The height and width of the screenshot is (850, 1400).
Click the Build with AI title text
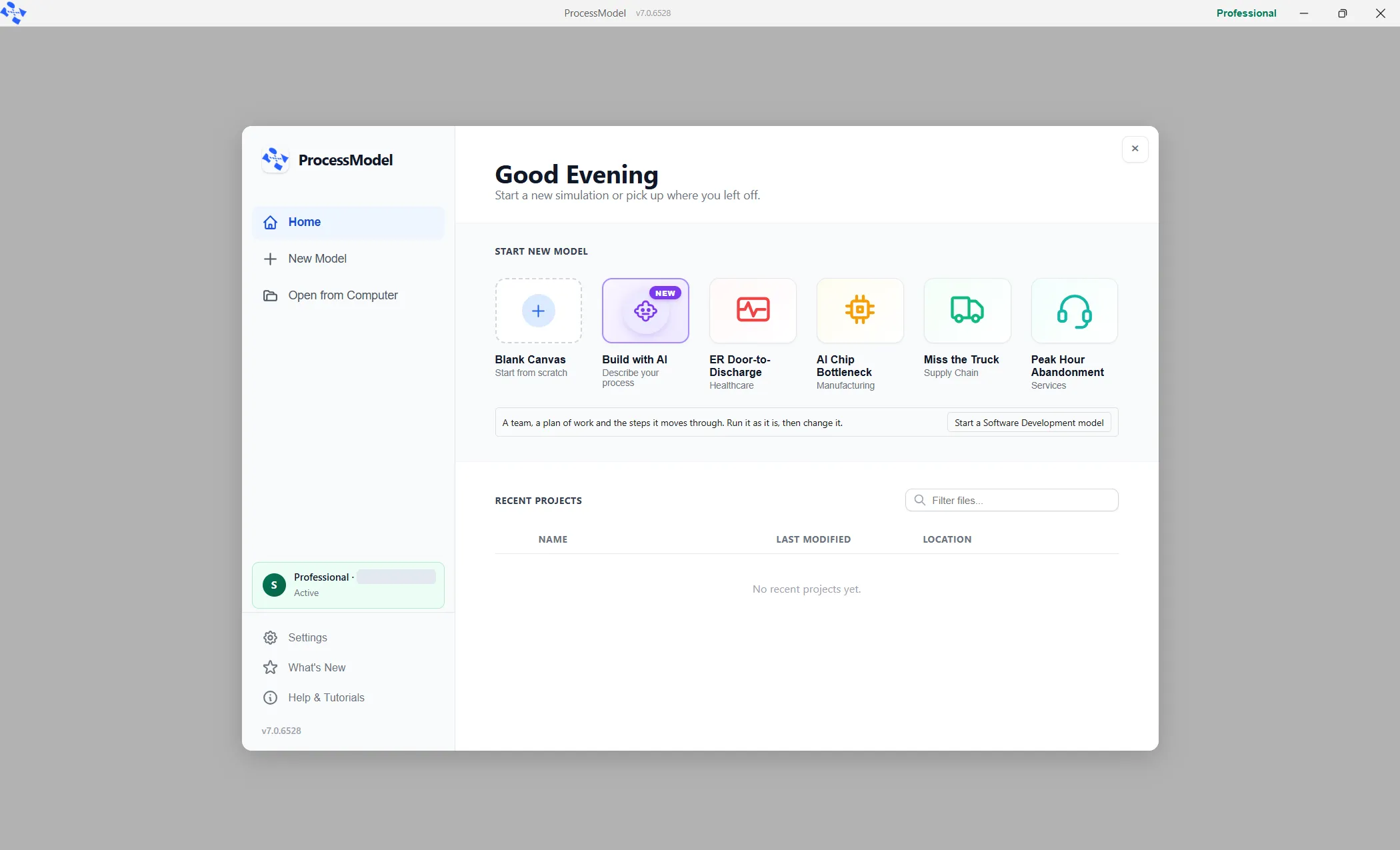pyautogui.click(x=635, y=359)
